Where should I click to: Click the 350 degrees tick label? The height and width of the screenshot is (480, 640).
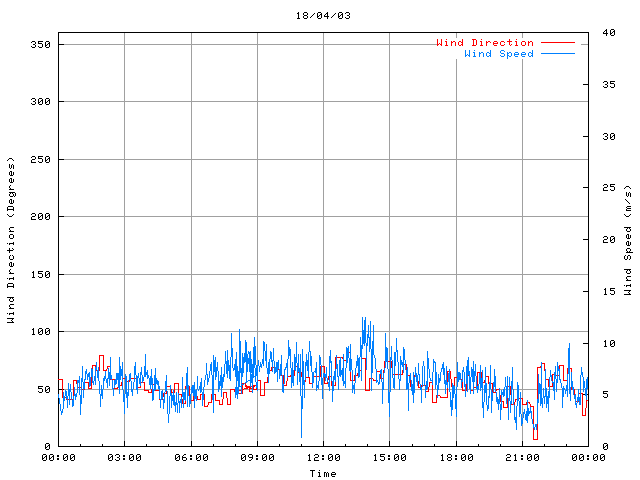pyautogui.click(x=40, y=44)
